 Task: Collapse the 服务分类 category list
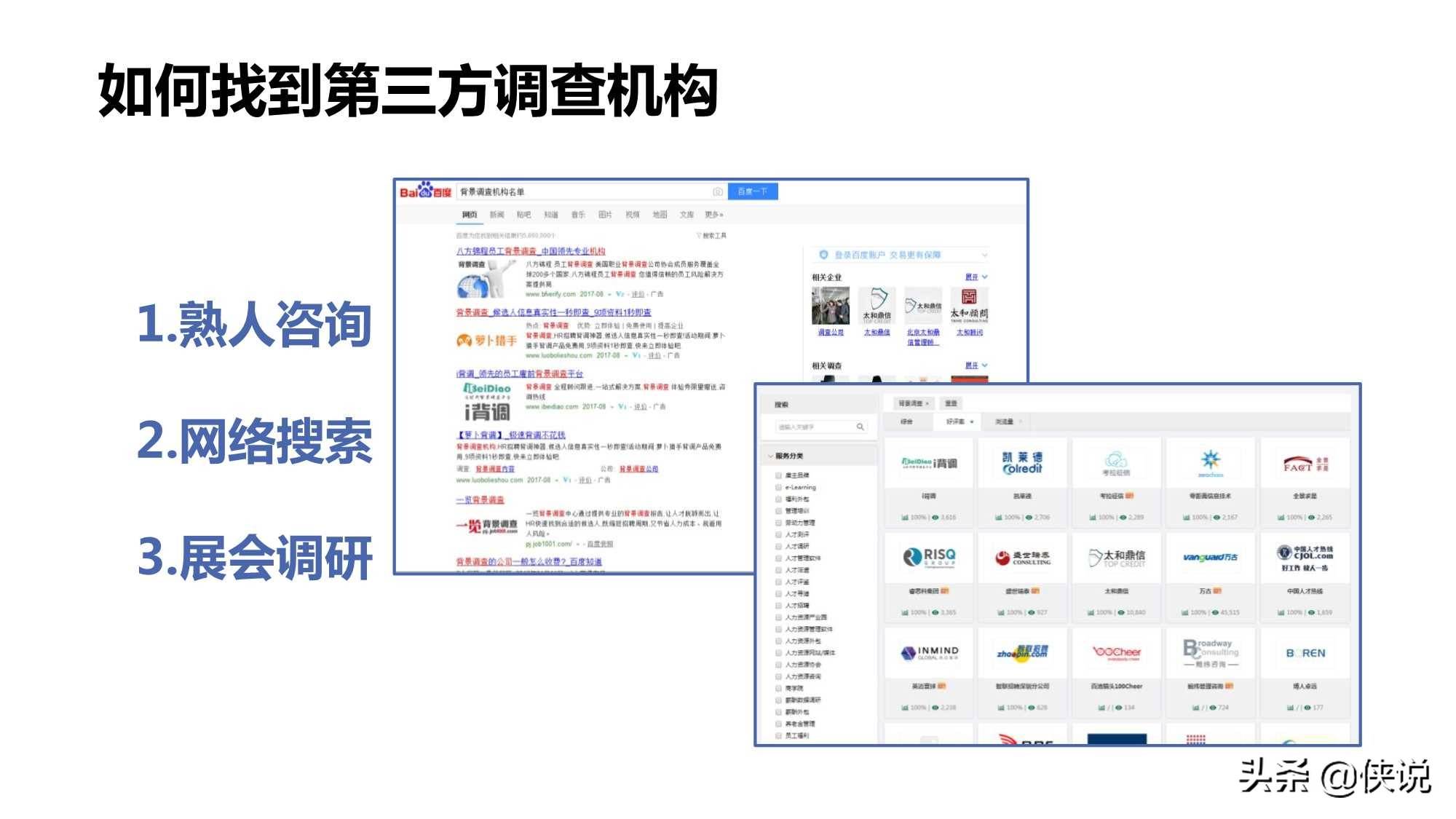tap(770, 456)
